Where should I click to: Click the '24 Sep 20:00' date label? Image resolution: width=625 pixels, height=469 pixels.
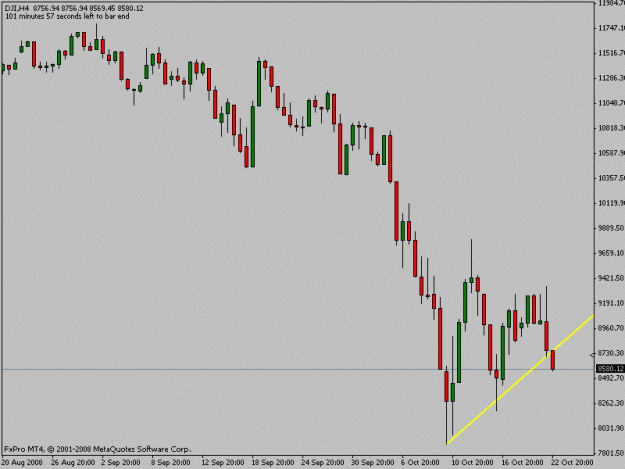[323, 463]
